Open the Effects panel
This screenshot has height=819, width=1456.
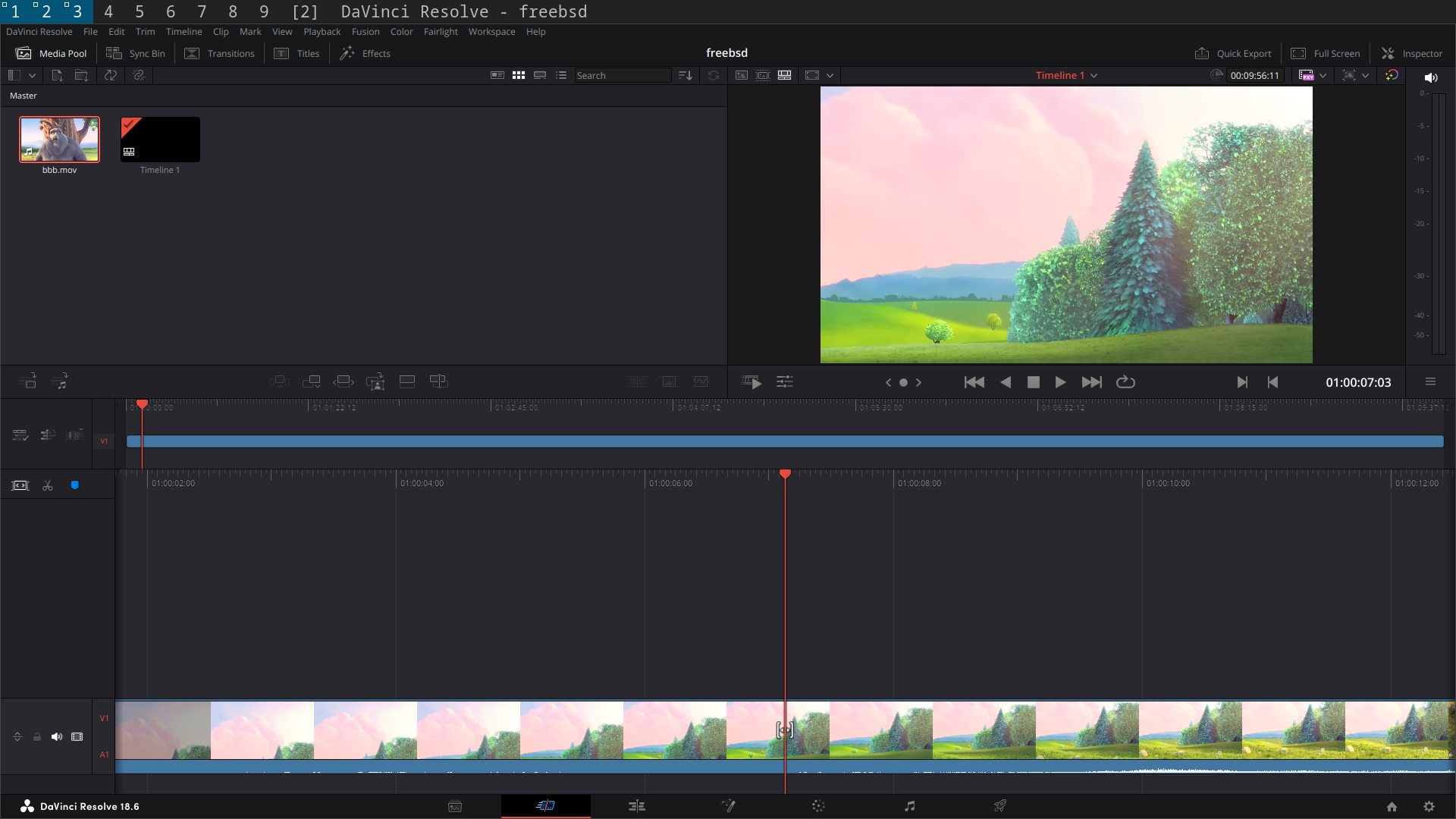coord(365,53)
